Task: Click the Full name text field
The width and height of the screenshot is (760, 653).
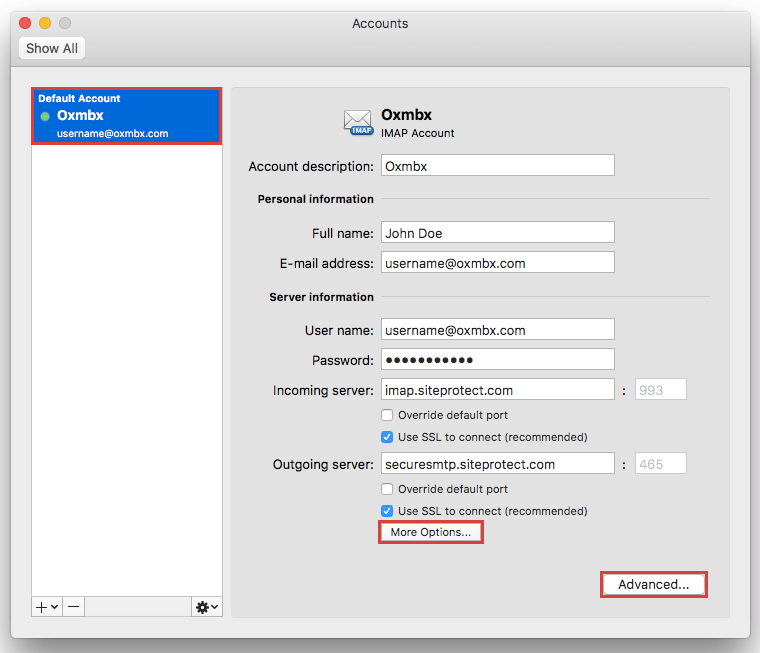Action: pyautogui.click(x=497, y=233)
